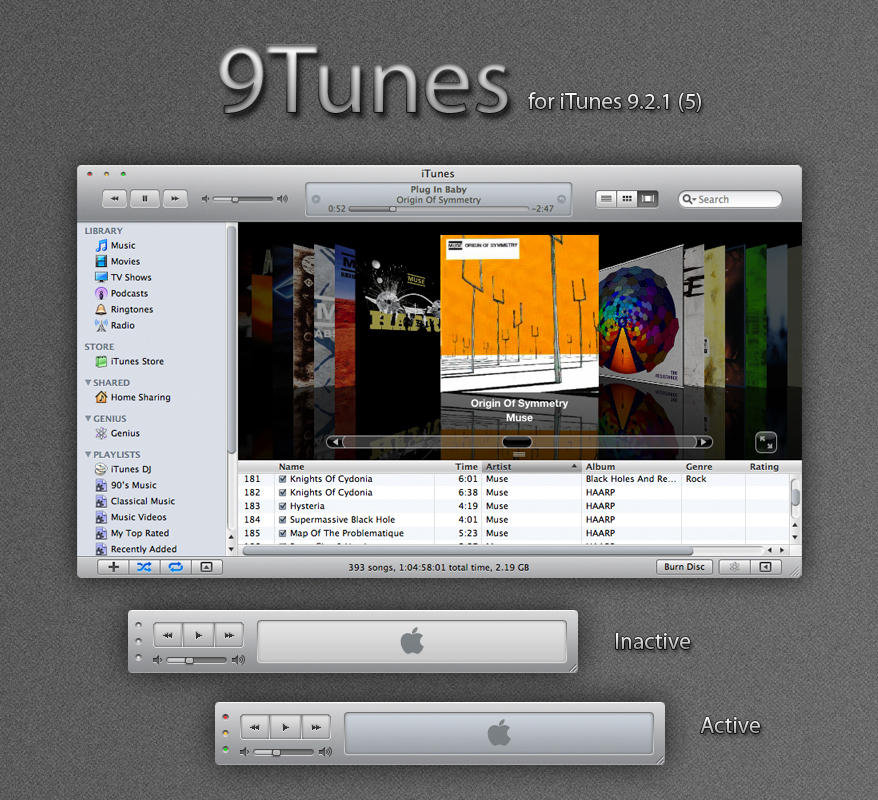Enter full screen Cover Flow
The height and width of the screenshot is (800, 878).
[765, 442]
